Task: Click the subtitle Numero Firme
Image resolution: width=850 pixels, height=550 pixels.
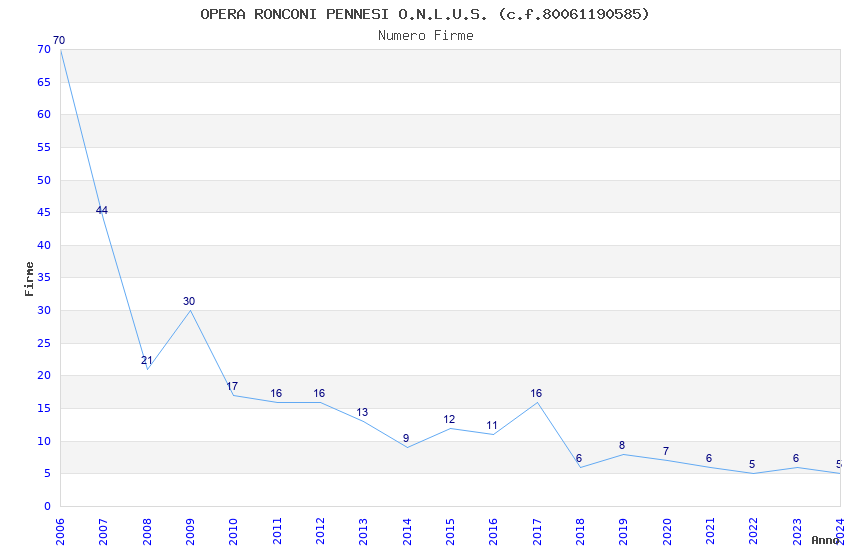Action: 426,36
